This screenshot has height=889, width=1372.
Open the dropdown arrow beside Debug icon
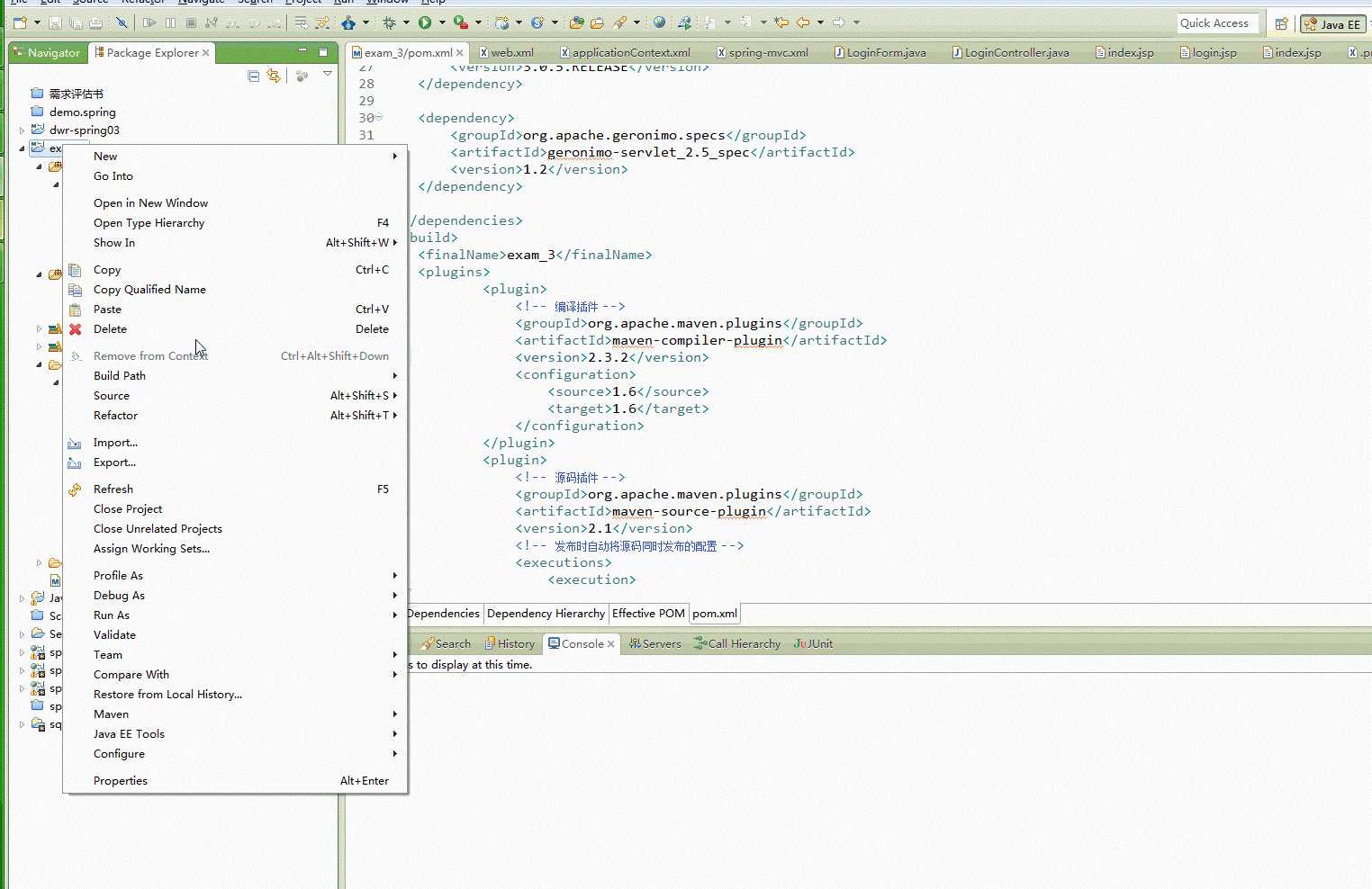click(x=406, y=22)
